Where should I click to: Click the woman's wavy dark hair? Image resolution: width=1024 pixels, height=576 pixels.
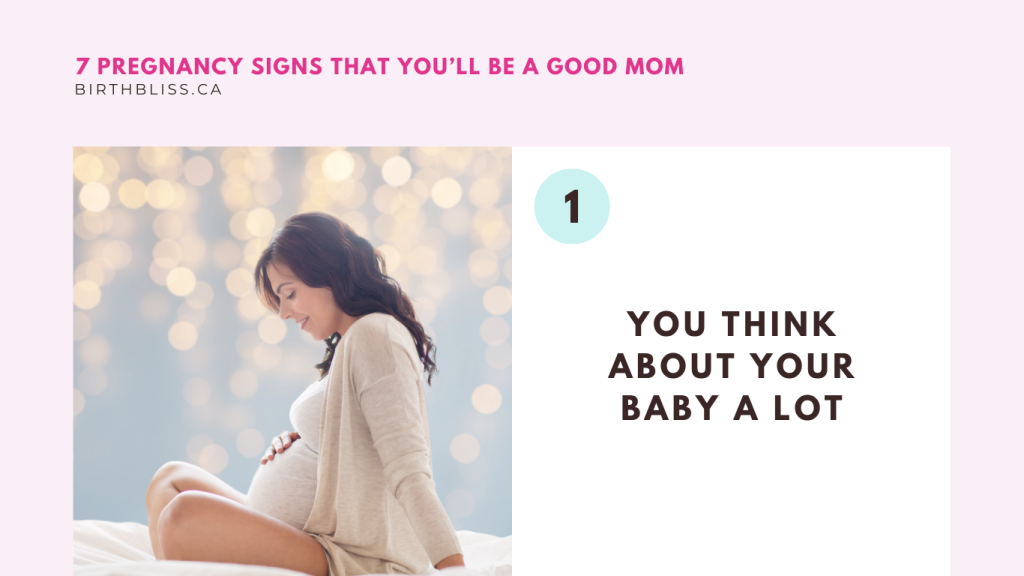pyautogui.click(x=366, y=281)
